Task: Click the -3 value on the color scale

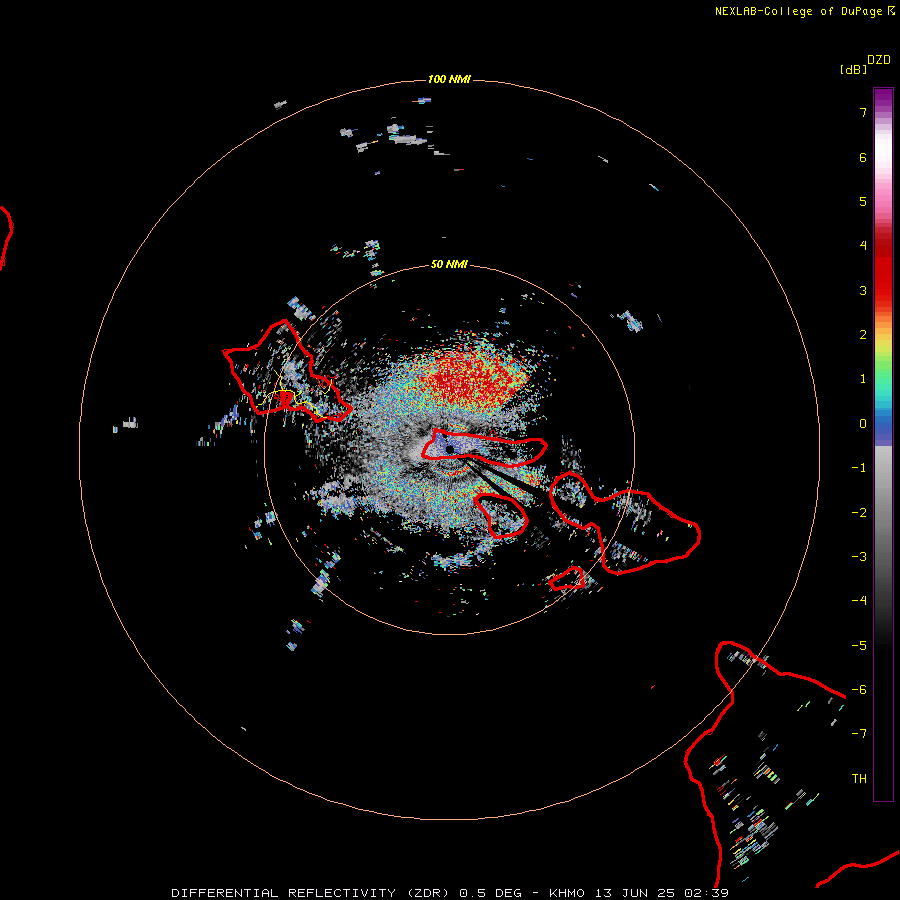Action: pyautogui.click(x=859, y=557)
